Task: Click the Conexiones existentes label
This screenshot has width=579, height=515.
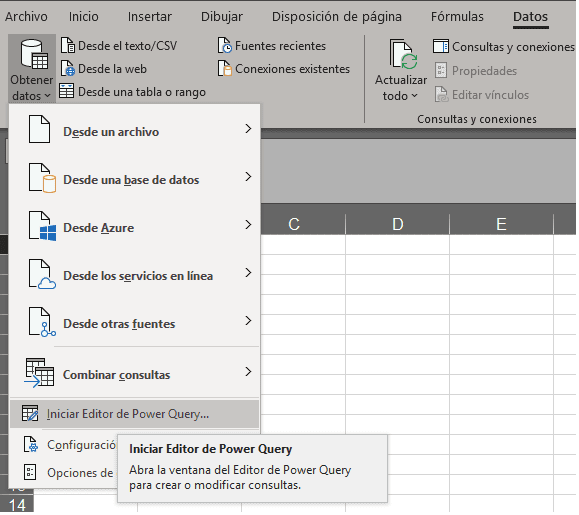Action: [292, 69]
